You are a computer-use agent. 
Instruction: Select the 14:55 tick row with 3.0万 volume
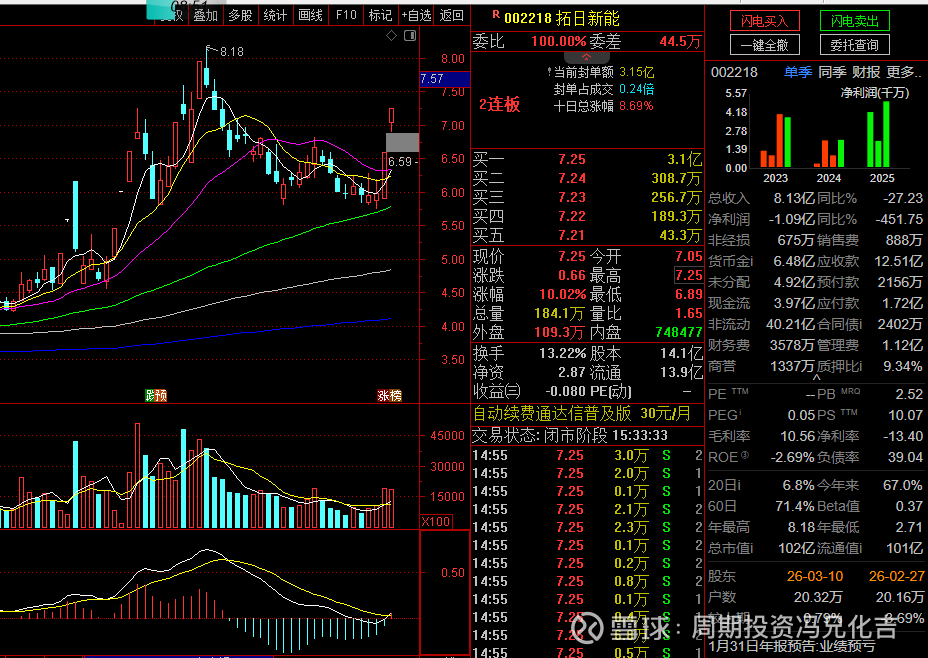pyautogui.click(x=588, y=455)
